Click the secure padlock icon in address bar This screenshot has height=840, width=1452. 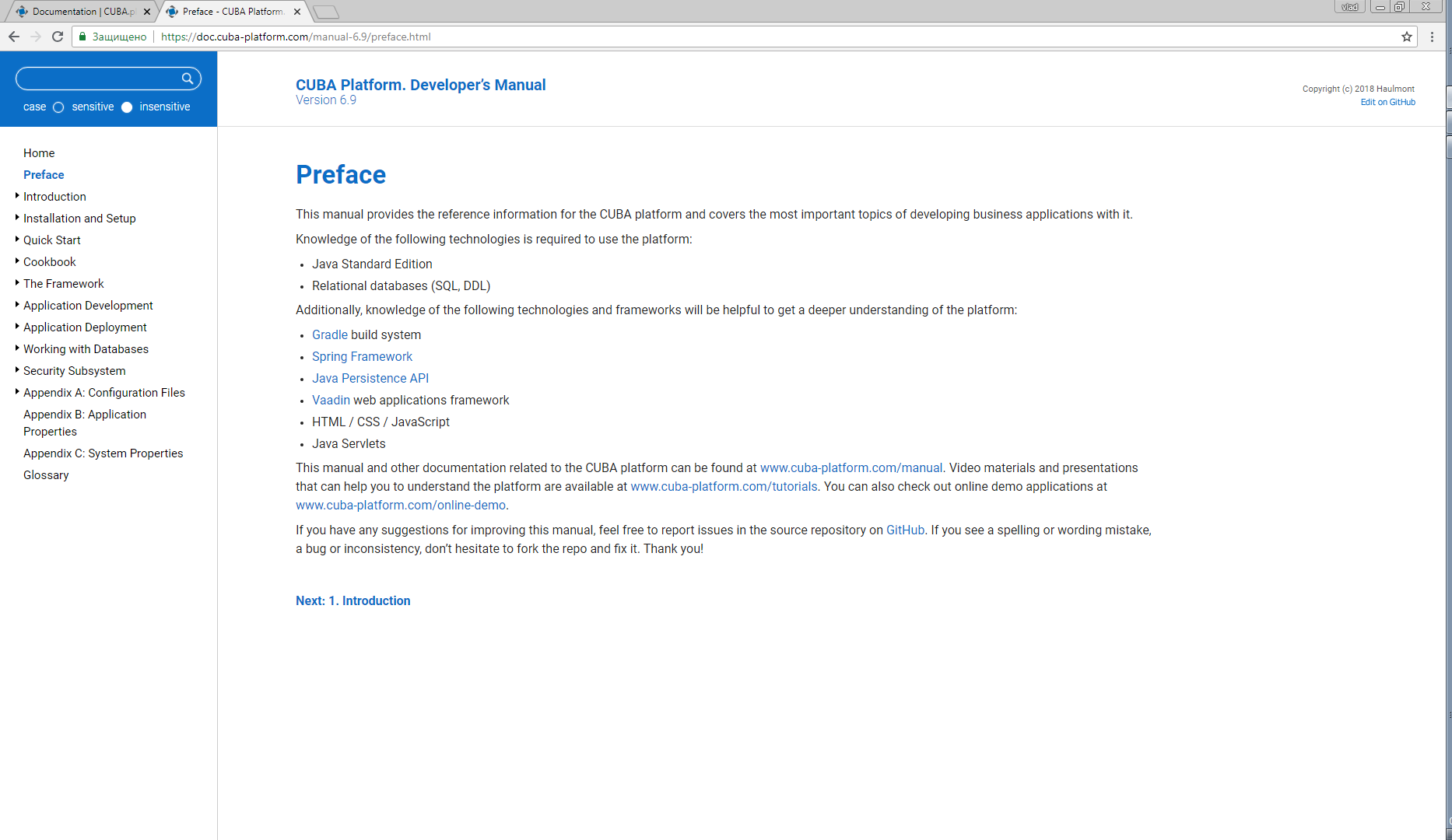(82, 36)
